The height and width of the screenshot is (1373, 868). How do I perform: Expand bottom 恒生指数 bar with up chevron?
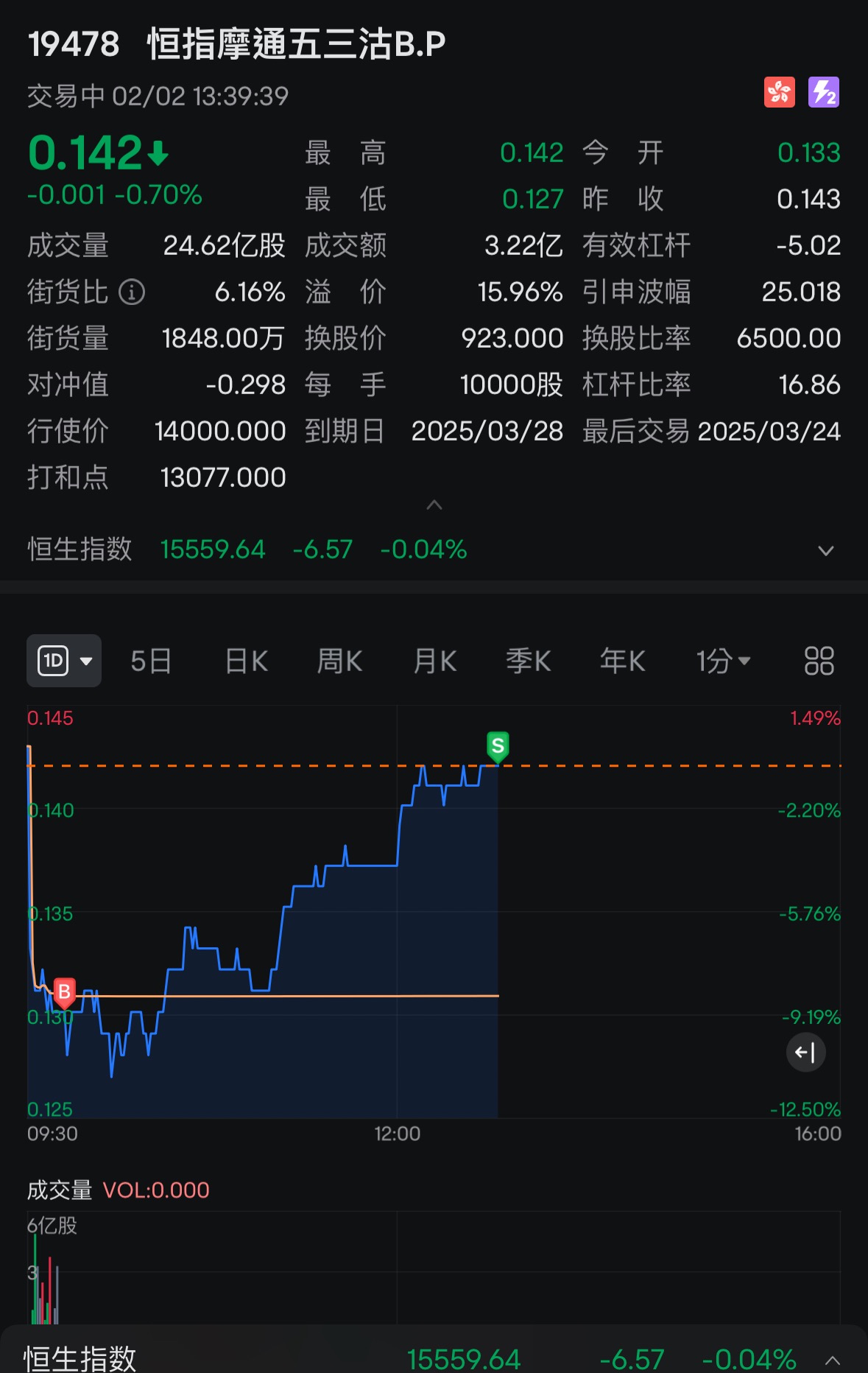(x=833, y=1360)
